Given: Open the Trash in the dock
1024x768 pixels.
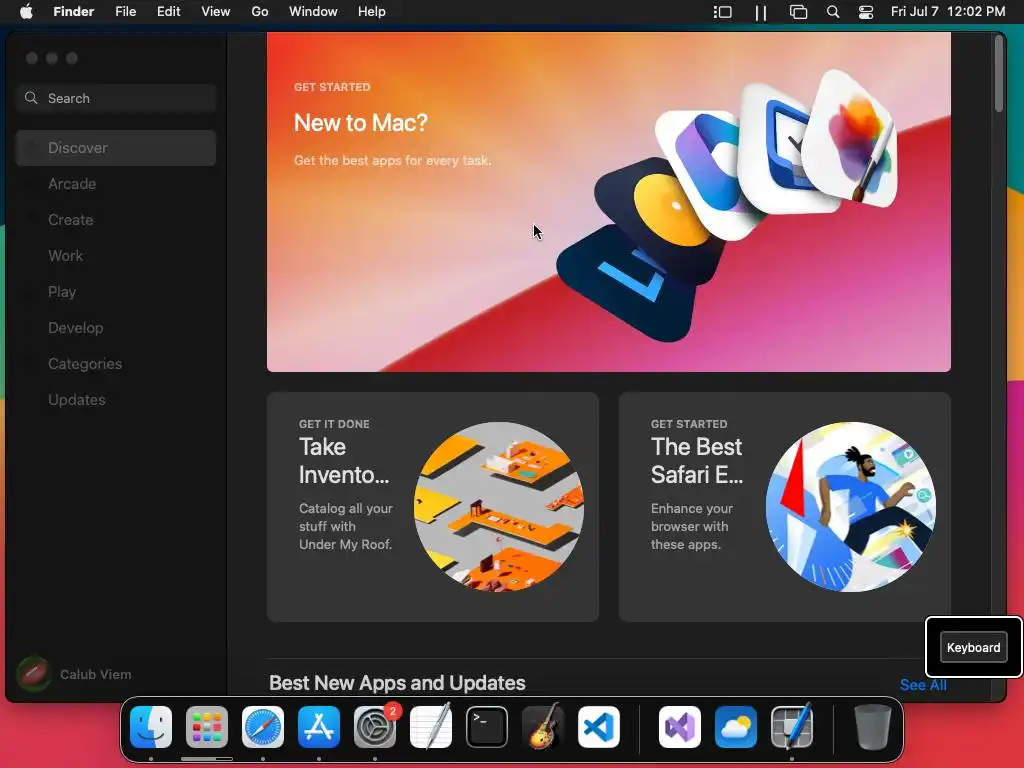Looking at the screenshot, I should (872, 727).
